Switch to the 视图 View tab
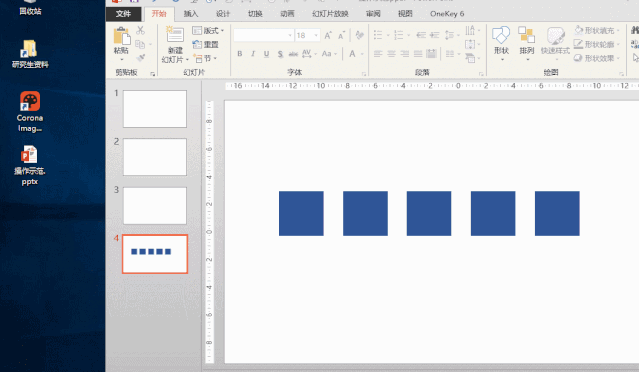The width and height of the screenshot is (639, 372). coord(405,13)
